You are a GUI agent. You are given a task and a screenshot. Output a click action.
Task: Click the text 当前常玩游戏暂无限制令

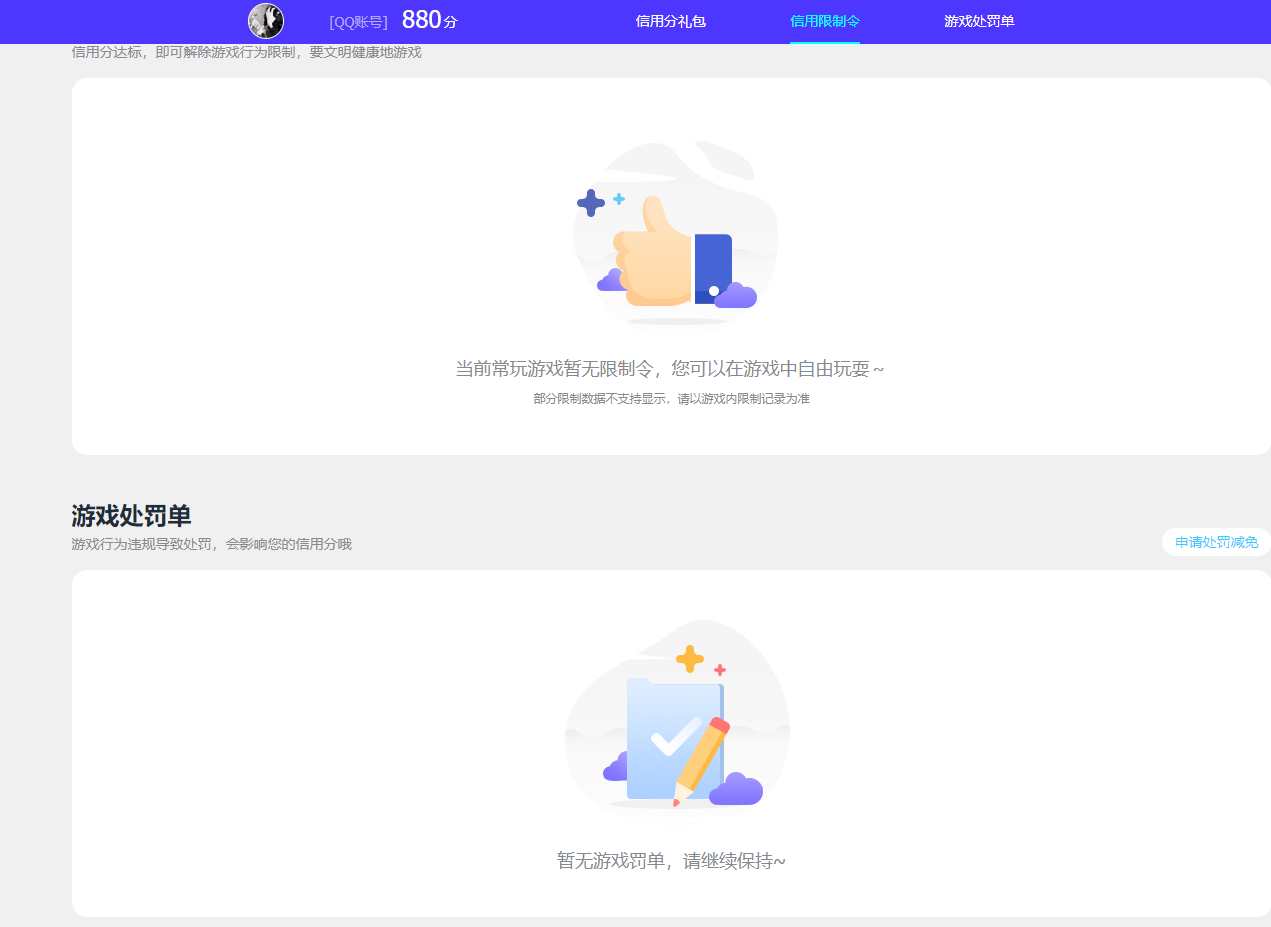click(x=555, y=369)
